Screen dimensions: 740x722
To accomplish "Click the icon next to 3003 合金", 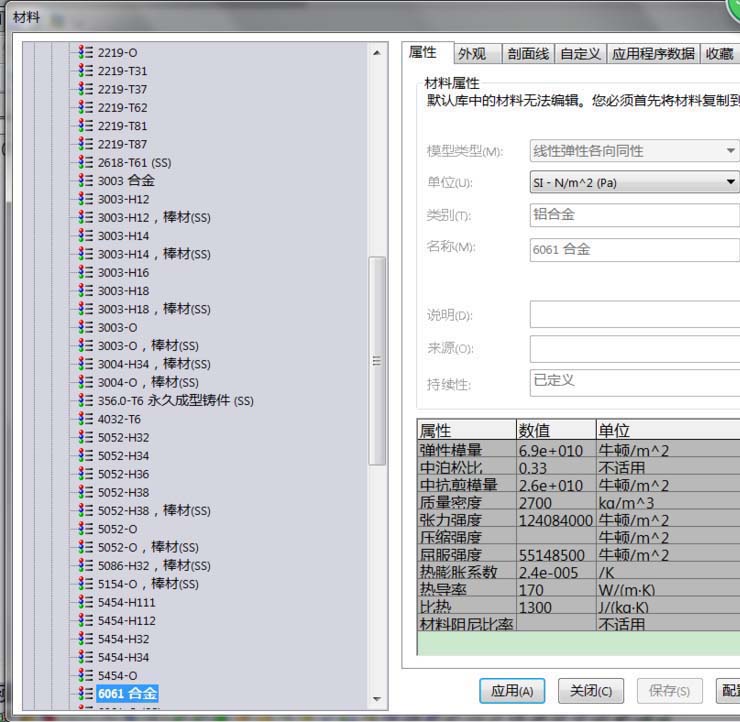I will tap(86, 181).
